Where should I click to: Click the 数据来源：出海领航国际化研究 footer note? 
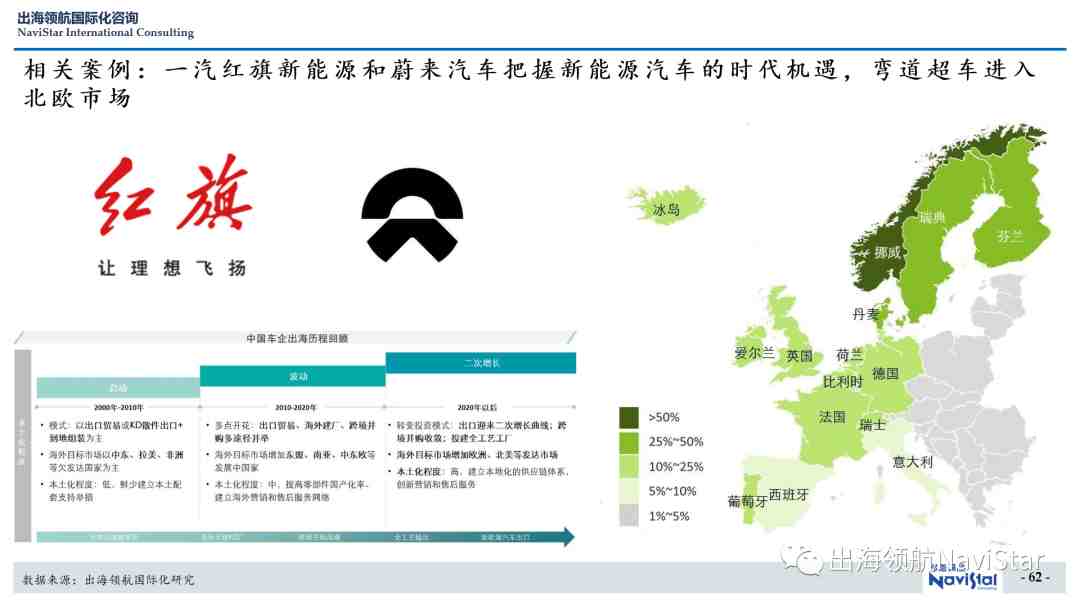[108, 580]
